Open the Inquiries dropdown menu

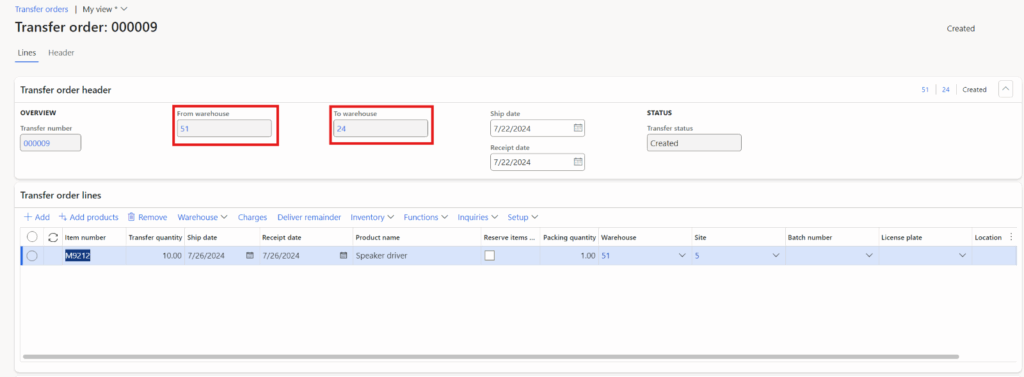[x=478, y=217]
